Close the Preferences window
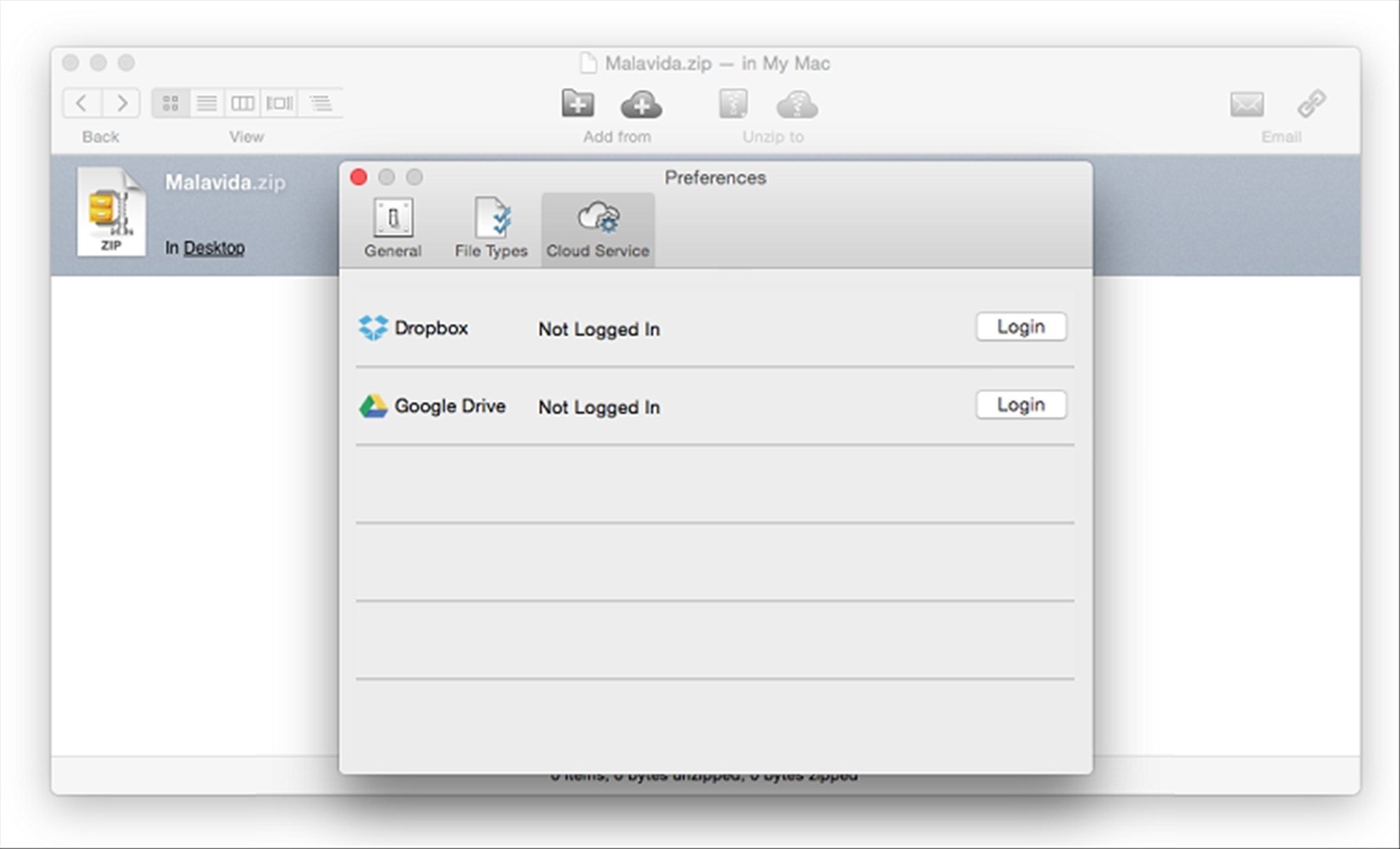 358,178
